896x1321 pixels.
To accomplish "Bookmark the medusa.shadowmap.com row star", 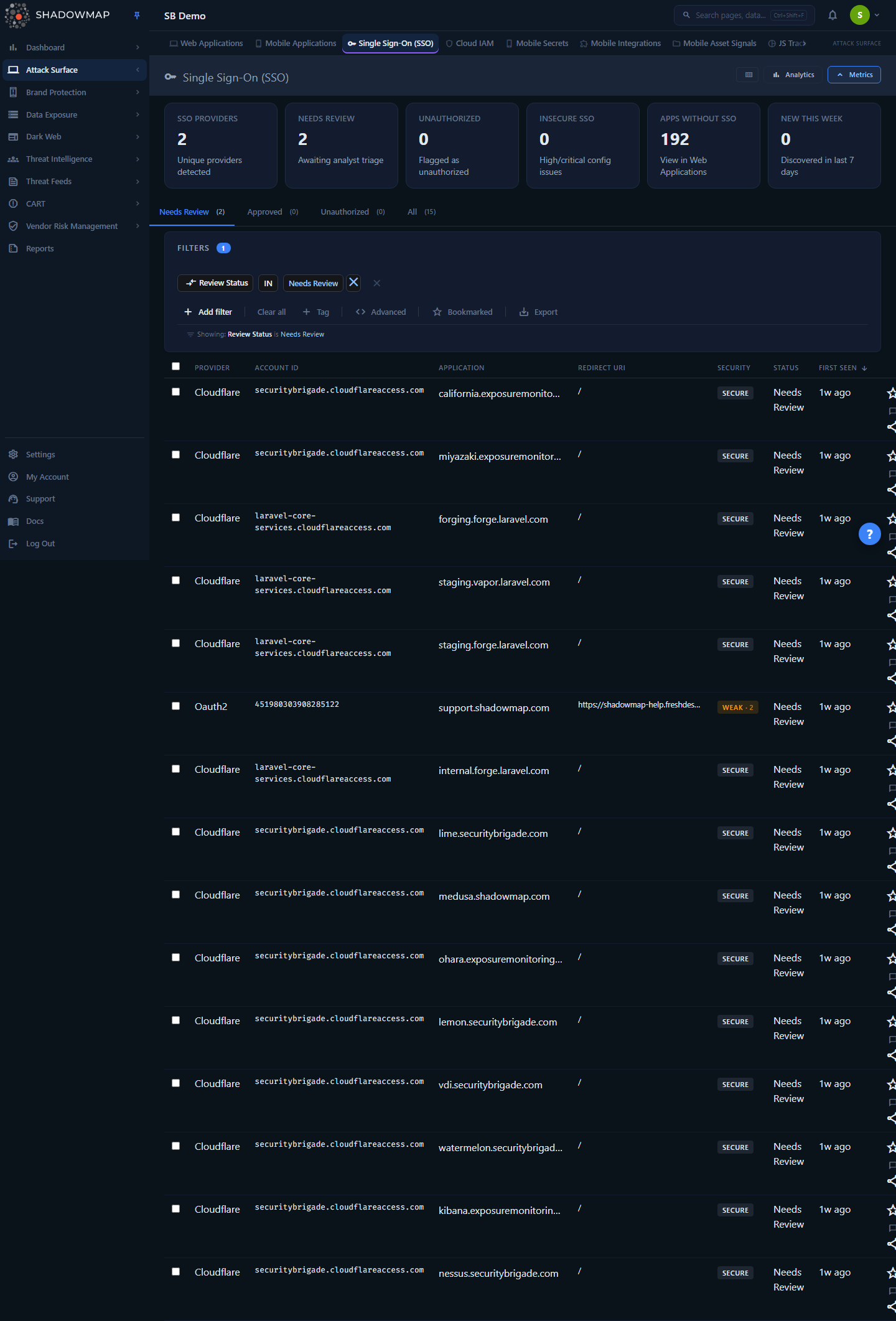I will pyautogui.click(x=892, y=895).
